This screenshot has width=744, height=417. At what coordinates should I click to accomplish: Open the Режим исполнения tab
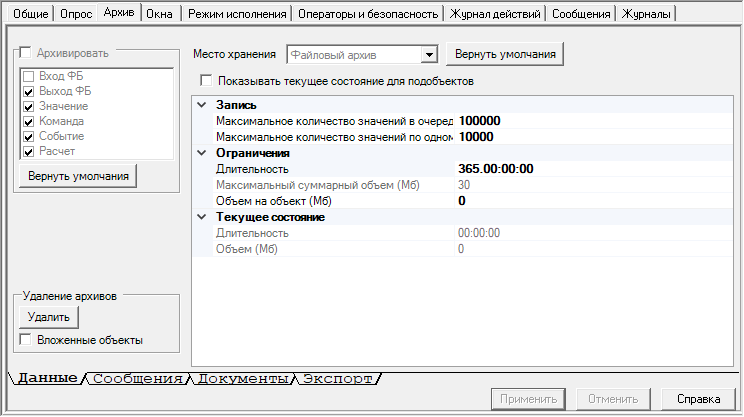click(237, 14)
